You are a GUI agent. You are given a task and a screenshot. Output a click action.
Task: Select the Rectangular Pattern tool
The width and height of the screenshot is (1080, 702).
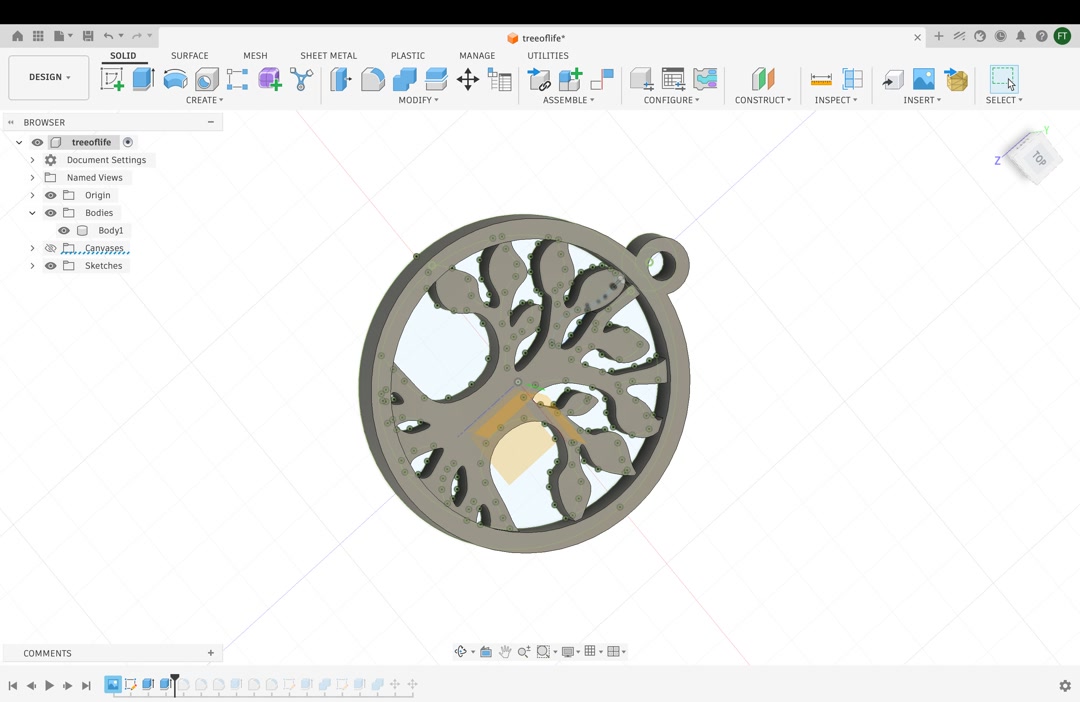pyautogui.click(x=238, y=79)
